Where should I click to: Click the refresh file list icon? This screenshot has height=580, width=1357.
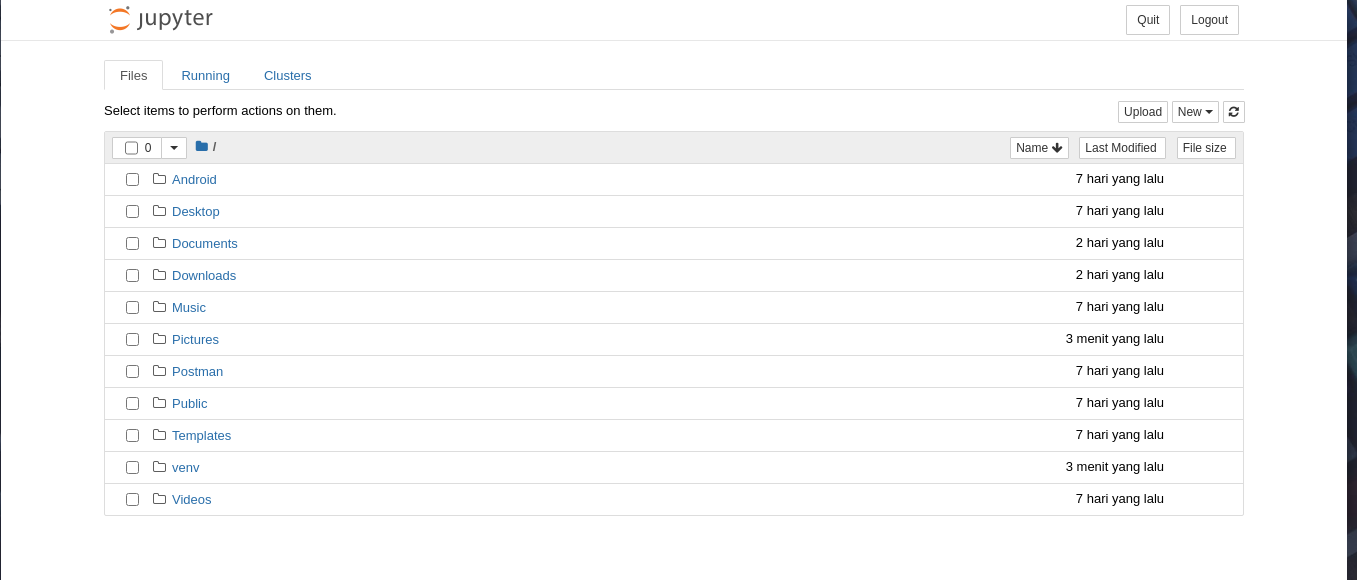[1234, 112]
